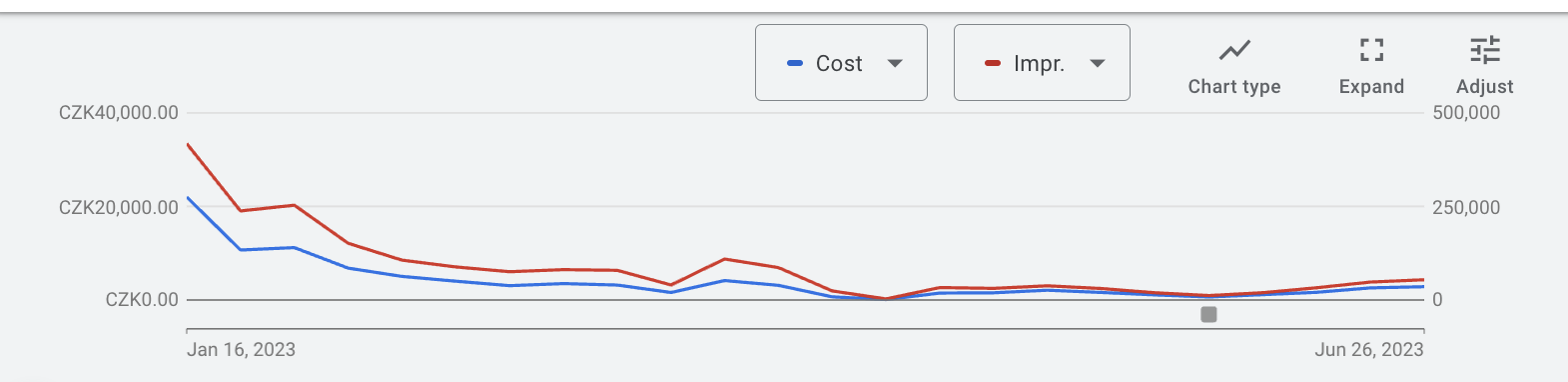This screenshot has width=1568, height=382.
Task: Click the Jun 26, 2023 end date
Action: point(1369,350)
